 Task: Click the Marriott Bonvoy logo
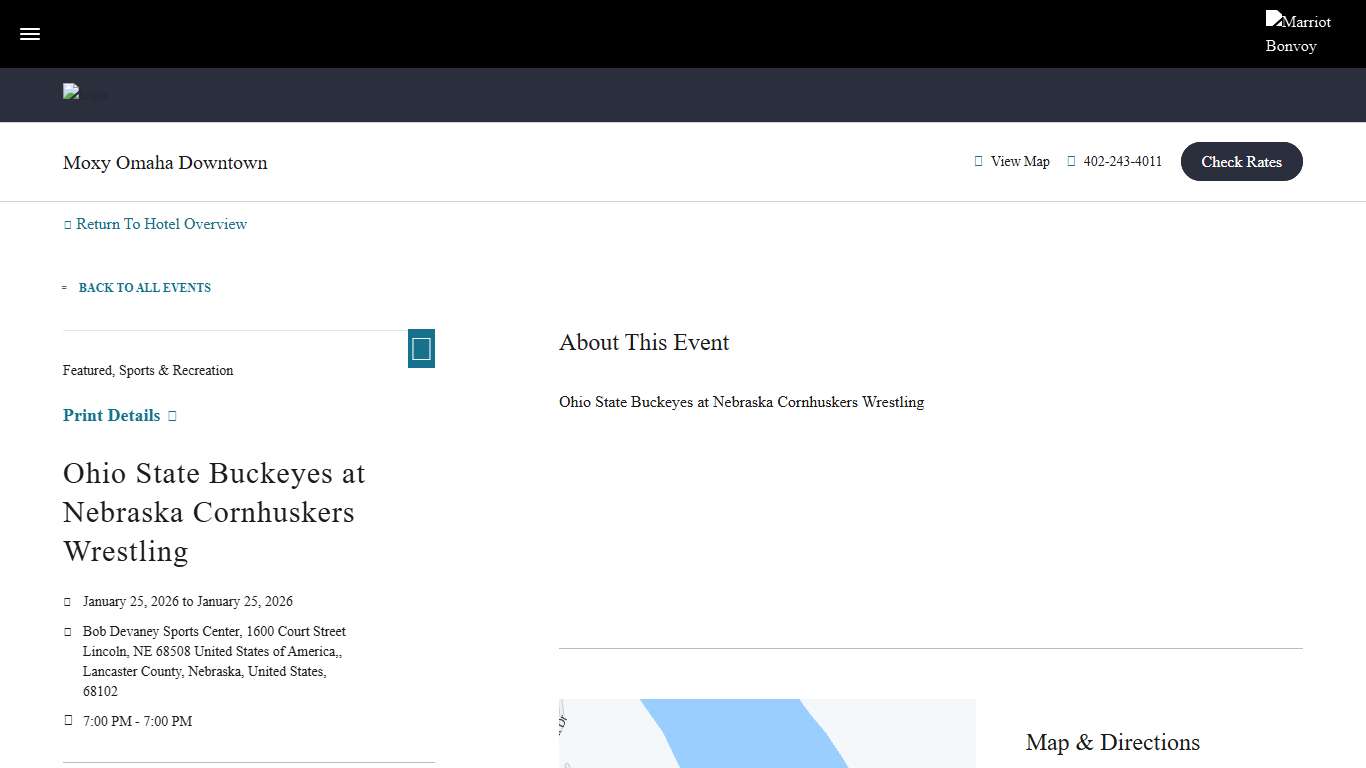[x=1297, y=33]
